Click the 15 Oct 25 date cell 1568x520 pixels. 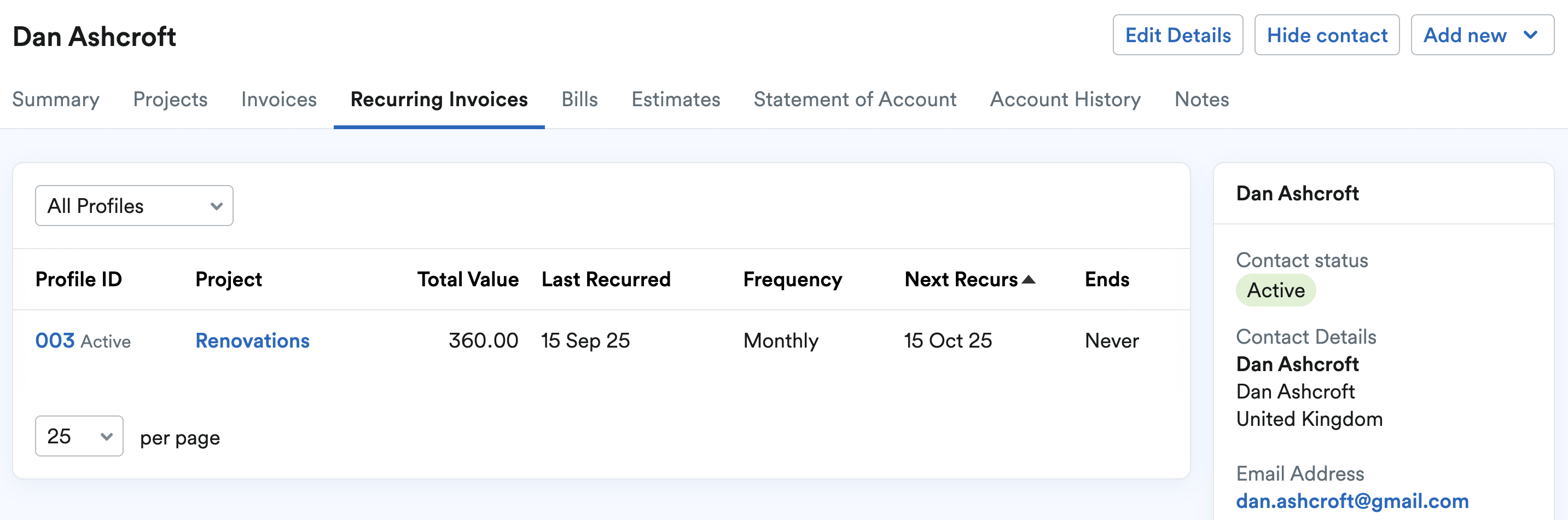click(948, 340)
